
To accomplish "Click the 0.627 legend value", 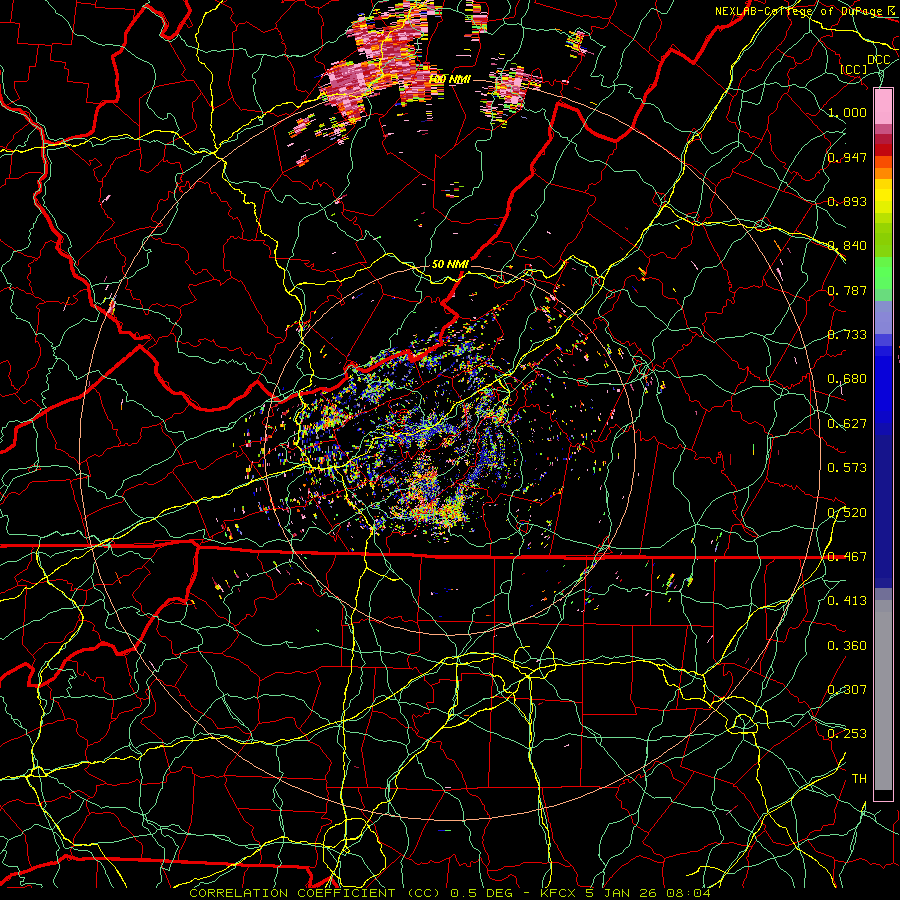I will pos(847,424).
